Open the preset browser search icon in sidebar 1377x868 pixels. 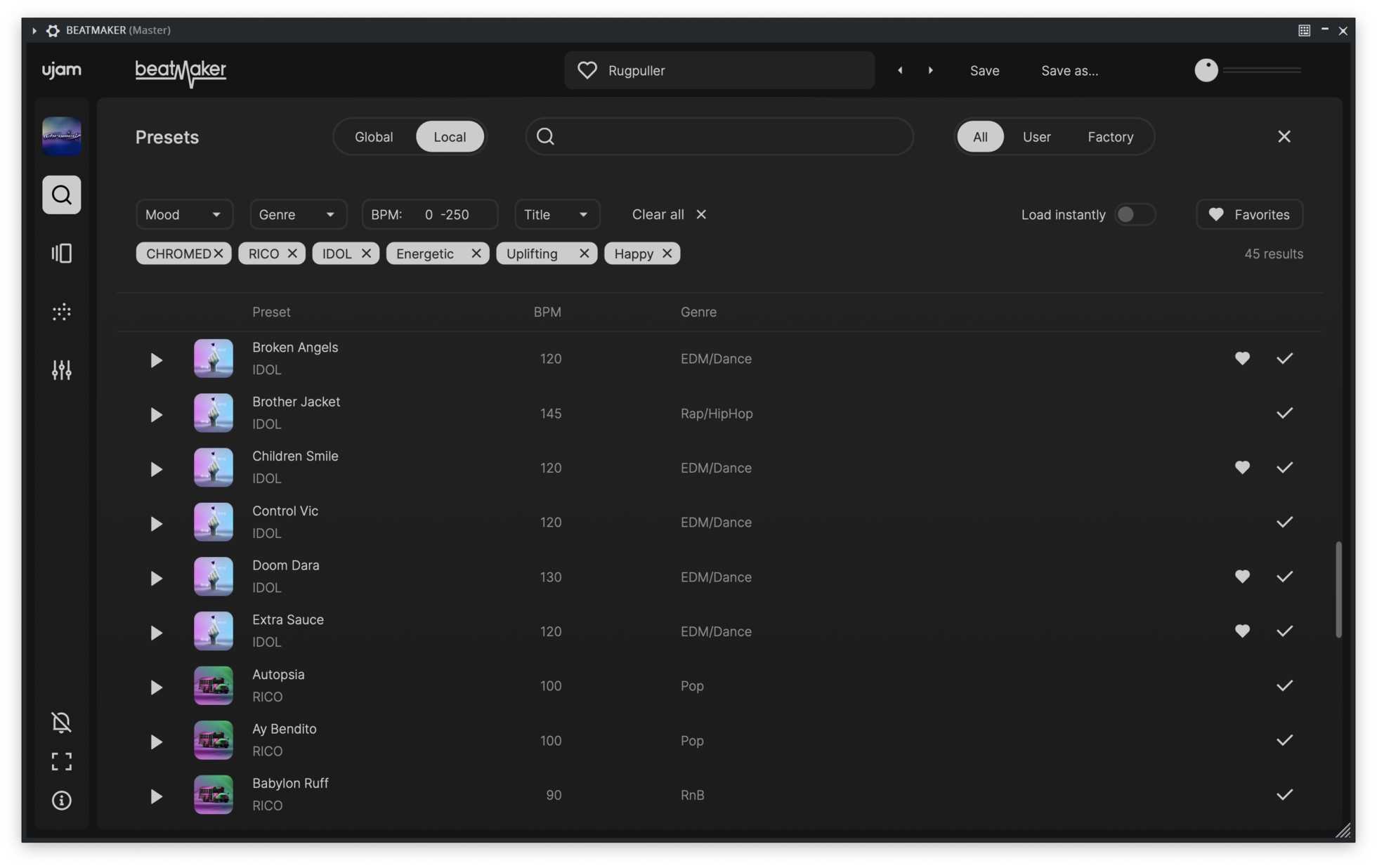tap(62, 195)
